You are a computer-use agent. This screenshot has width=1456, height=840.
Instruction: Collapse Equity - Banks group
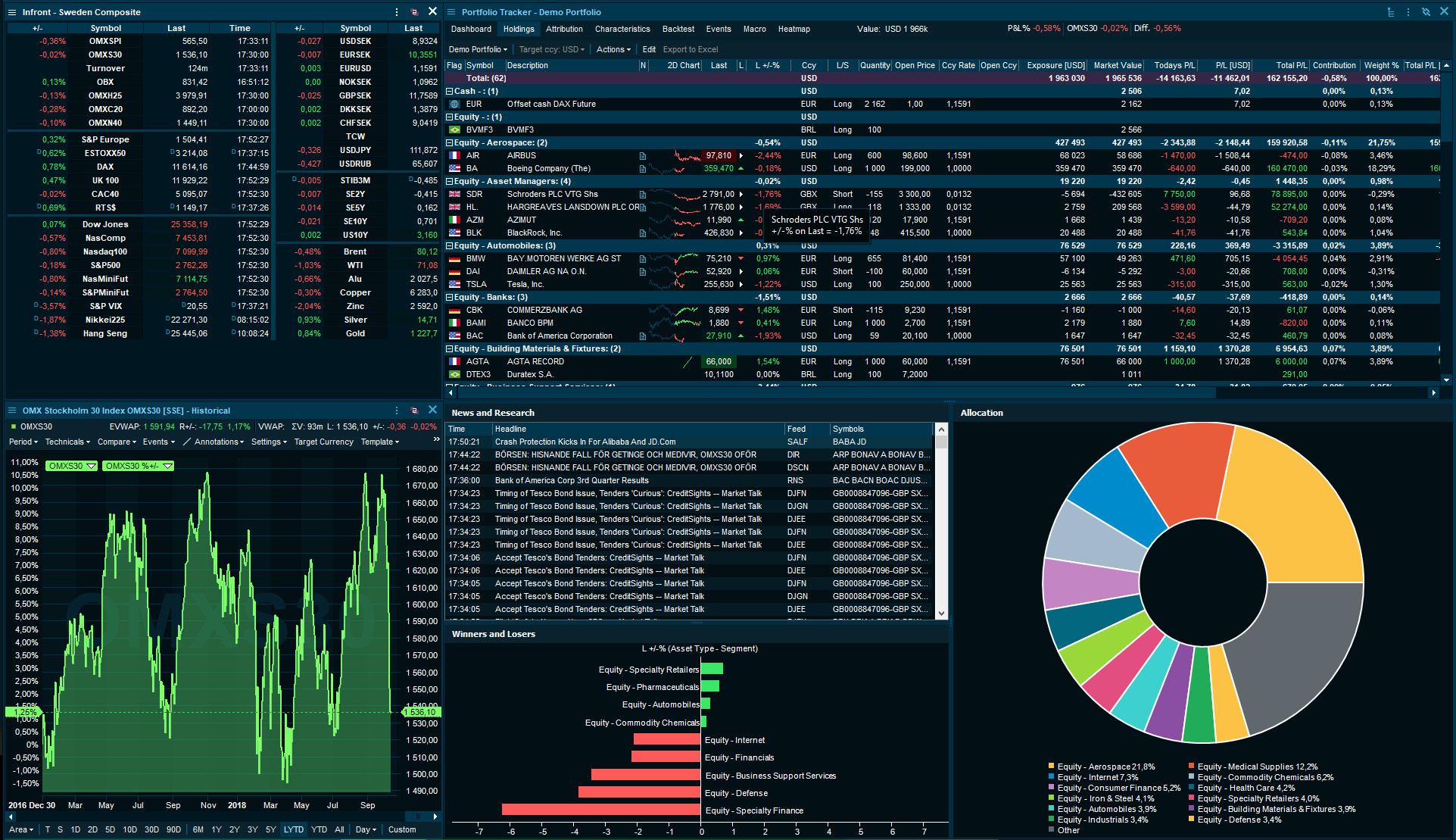[450, 297]
